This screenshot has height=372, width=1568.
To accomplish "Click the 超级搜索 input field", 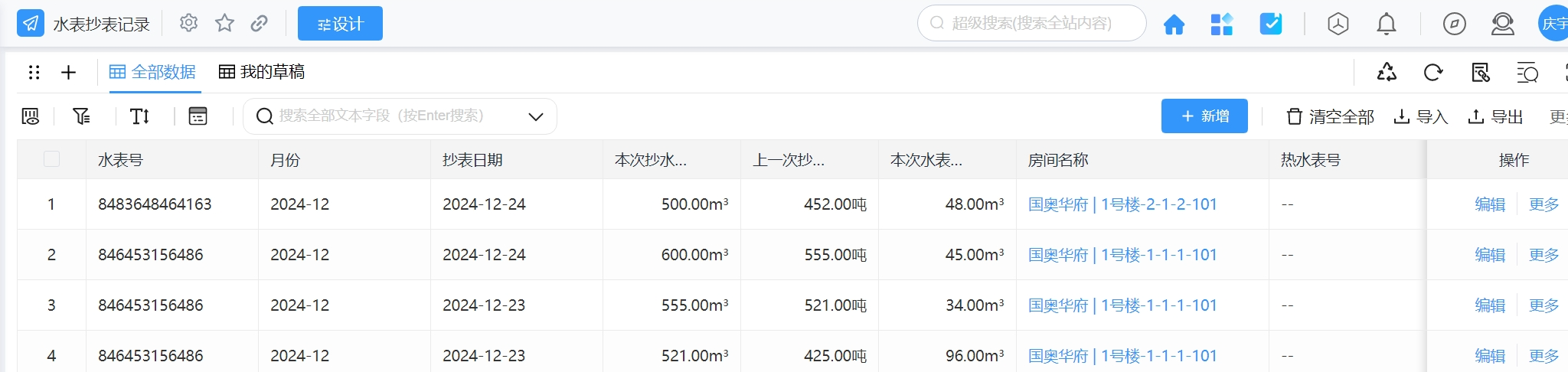I will (1034, 24).
